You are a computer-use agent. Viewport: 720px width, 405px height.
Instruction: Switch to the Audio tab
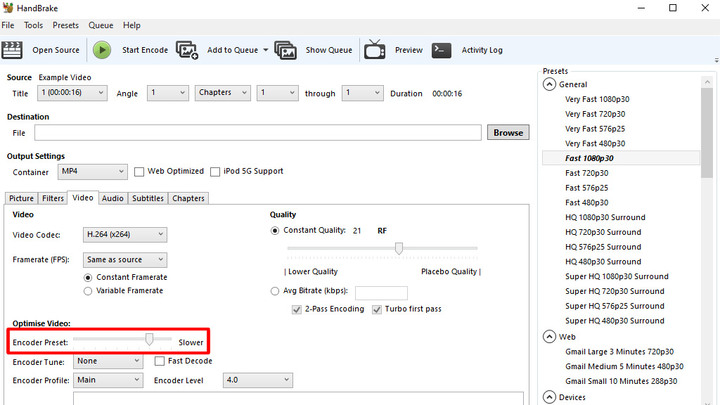pyautogui.click(x=112, y=198)
